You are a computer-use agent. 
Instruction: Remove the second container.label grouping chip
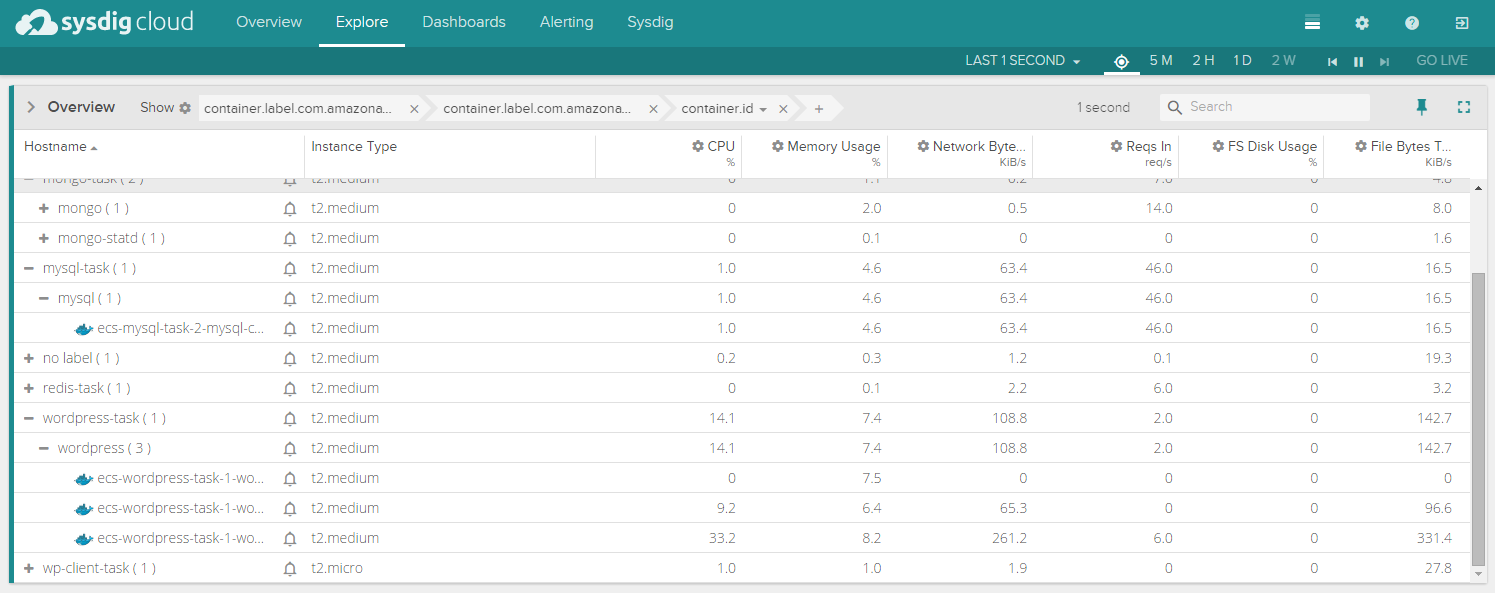(653, 109)
